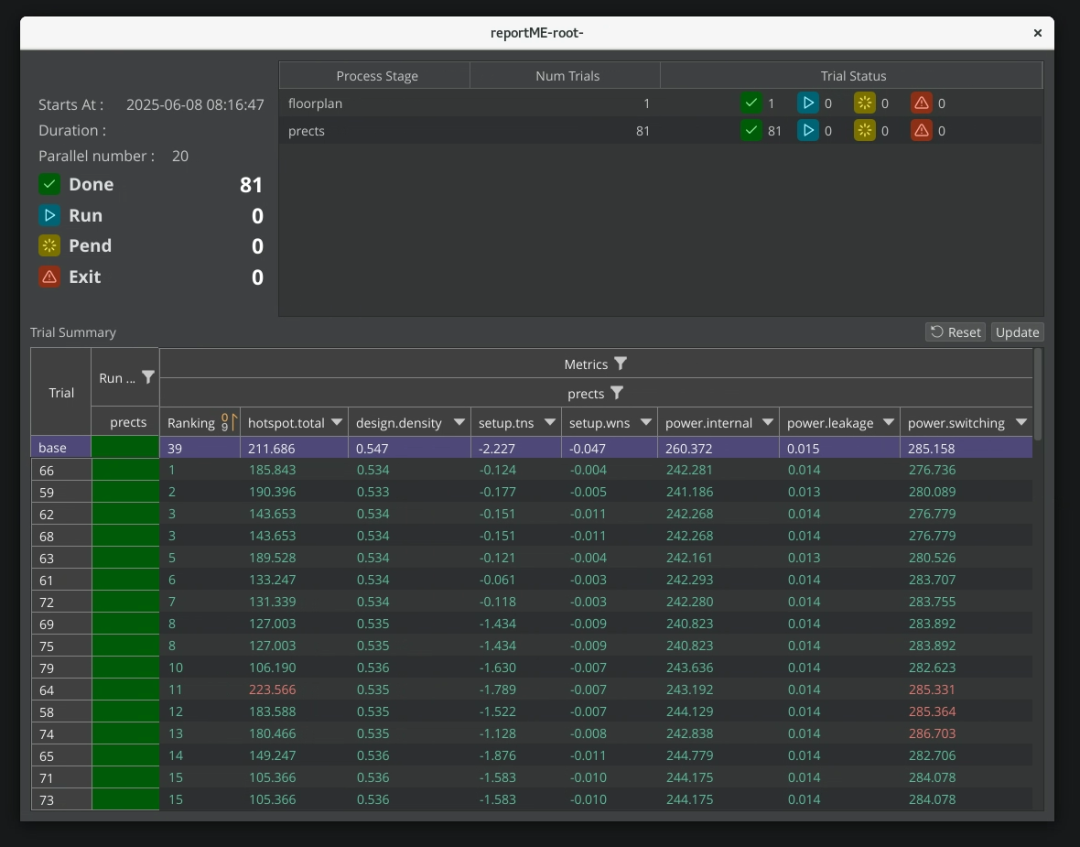Open the setup.wns column dropdown
This screenshot has height=847, width=1080.
[x=646, y=423]
